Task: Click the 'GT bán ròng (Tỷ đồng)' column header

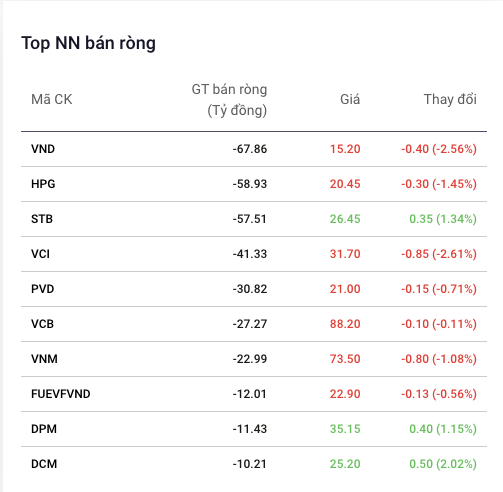Action: click(229, 100)
